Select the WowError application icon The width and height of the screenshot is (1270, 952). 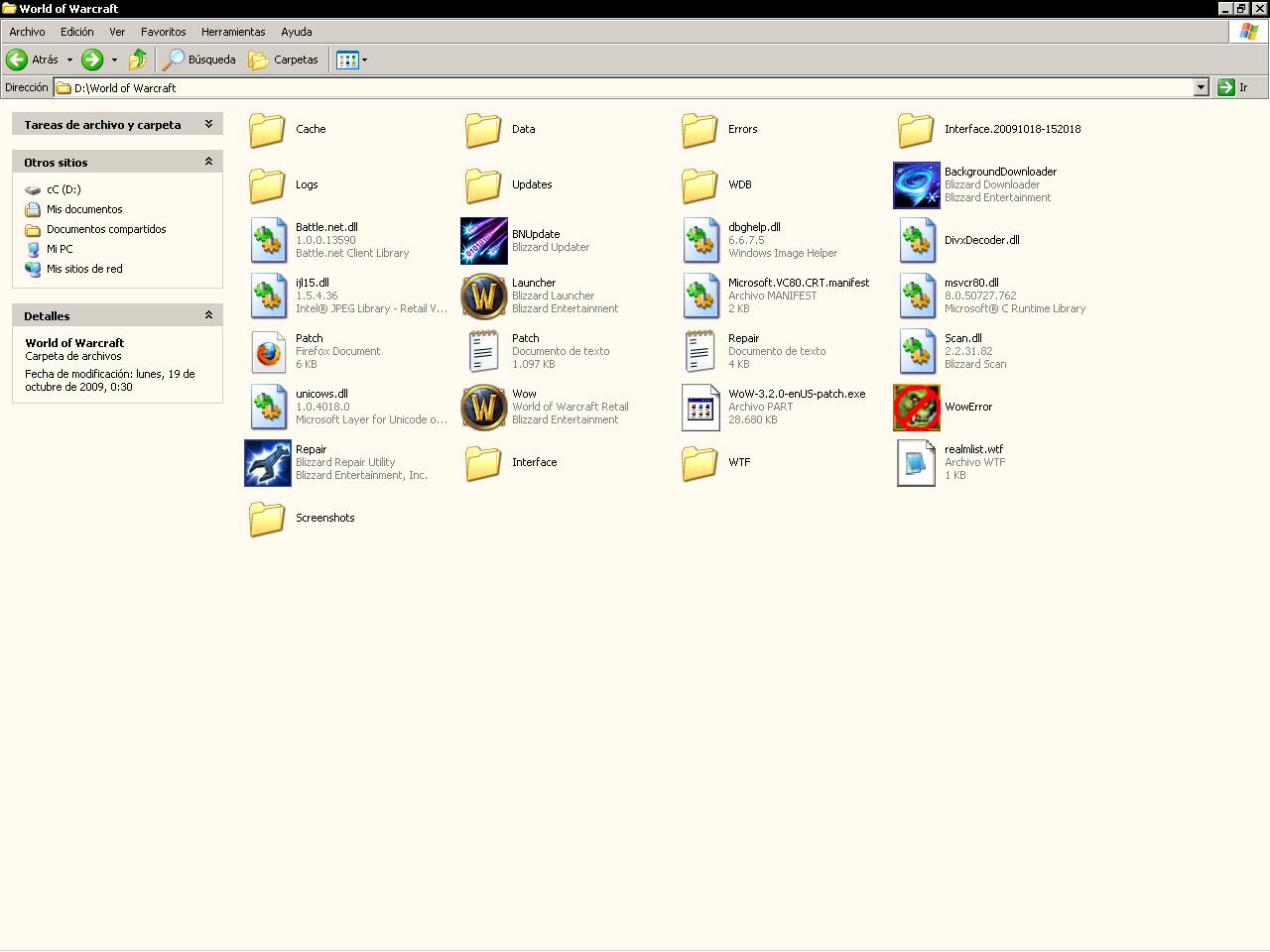917,408
